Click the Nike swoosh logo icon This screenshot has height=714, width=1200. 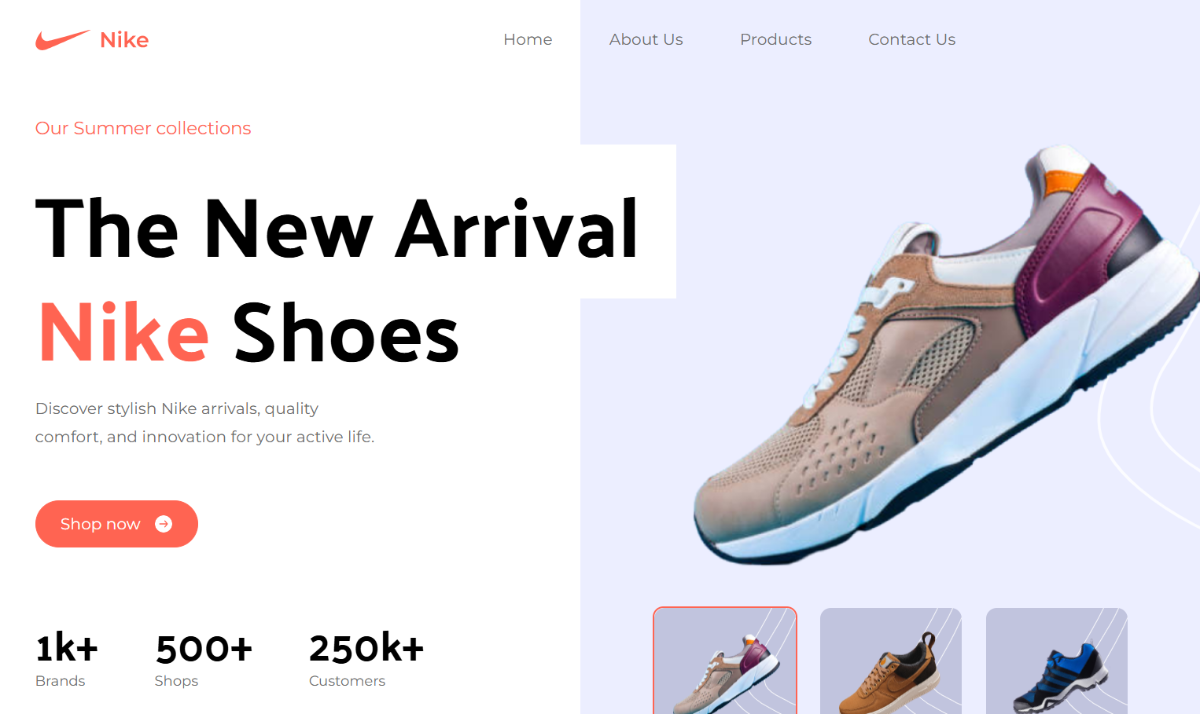(62, 40)
